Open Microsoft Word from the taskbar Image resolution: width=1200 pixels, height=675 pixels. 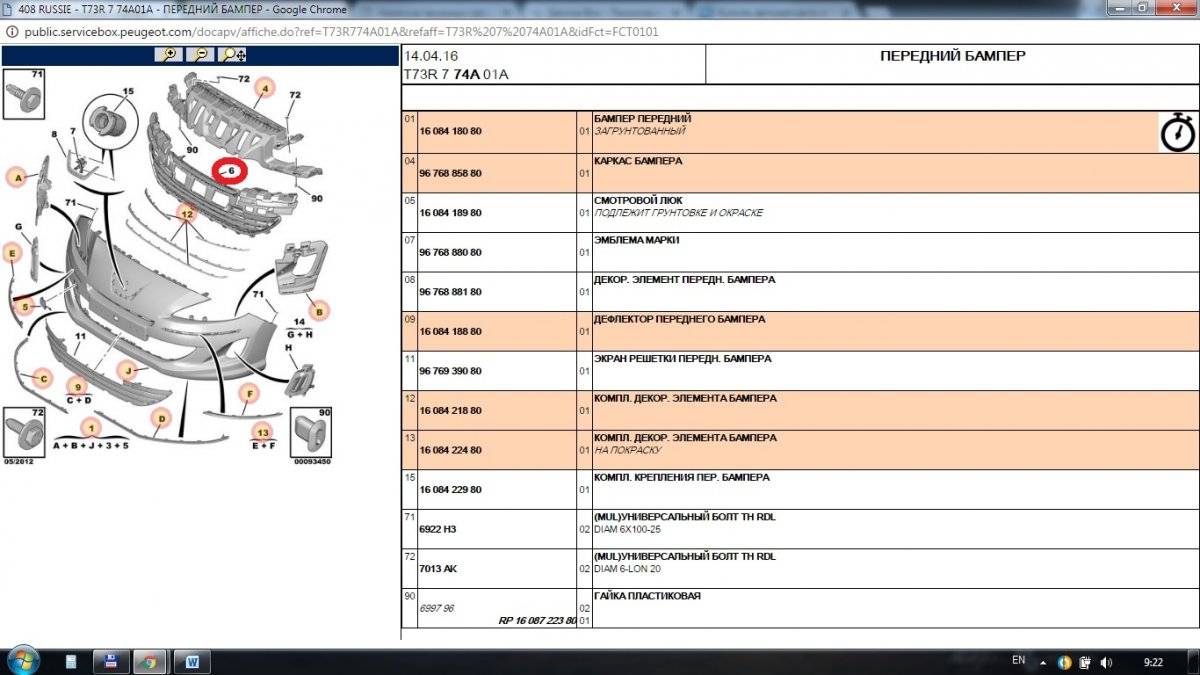192,661
